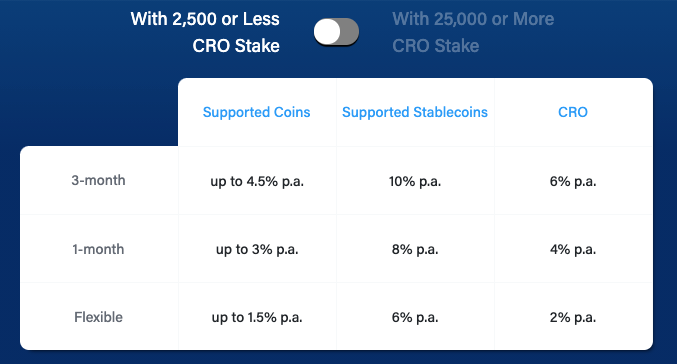Click the white knob of the stake switch

pos(327,32)
